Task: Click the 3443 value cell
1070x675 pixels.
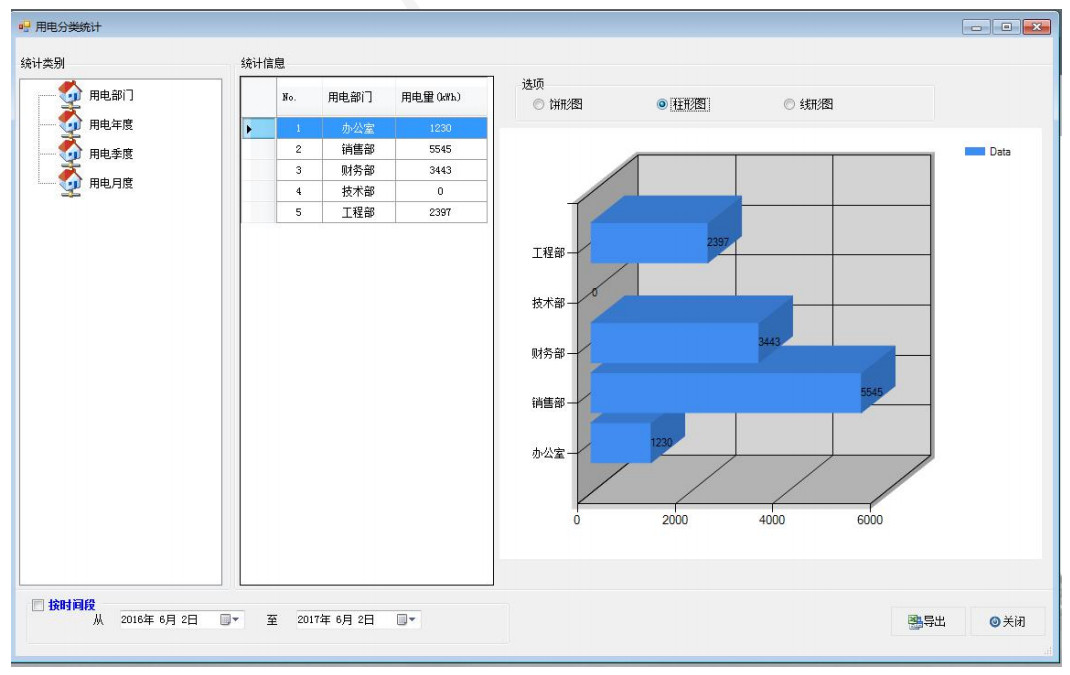Action: coord(442,170)
